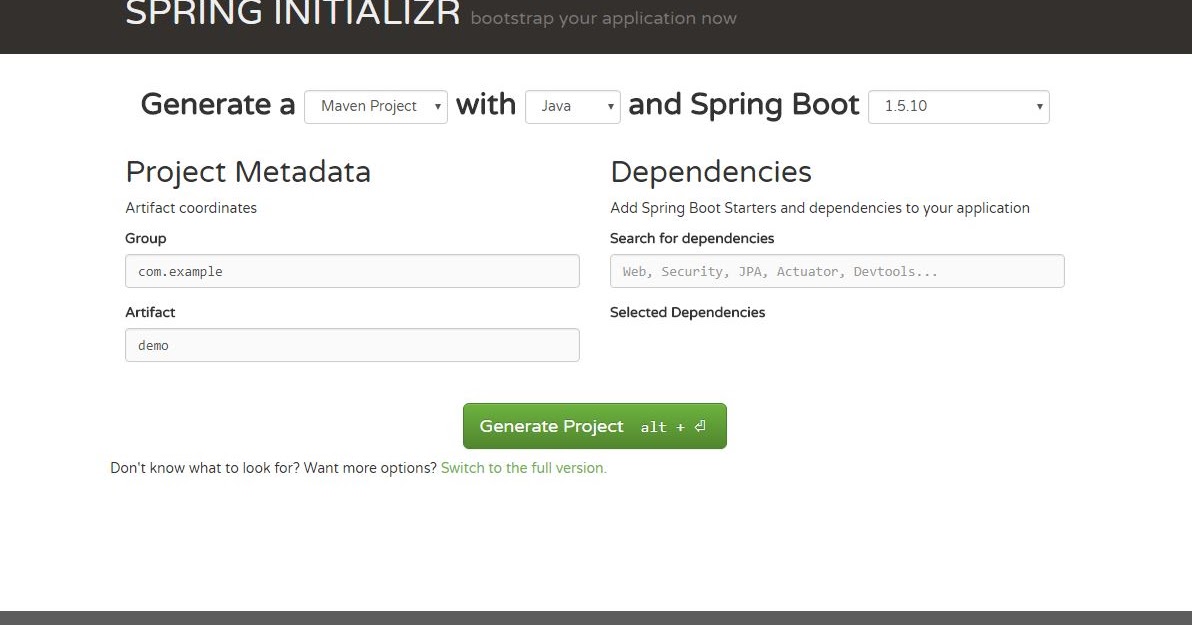
Task: Click the Artifact field label
Action: coord(150,312)
